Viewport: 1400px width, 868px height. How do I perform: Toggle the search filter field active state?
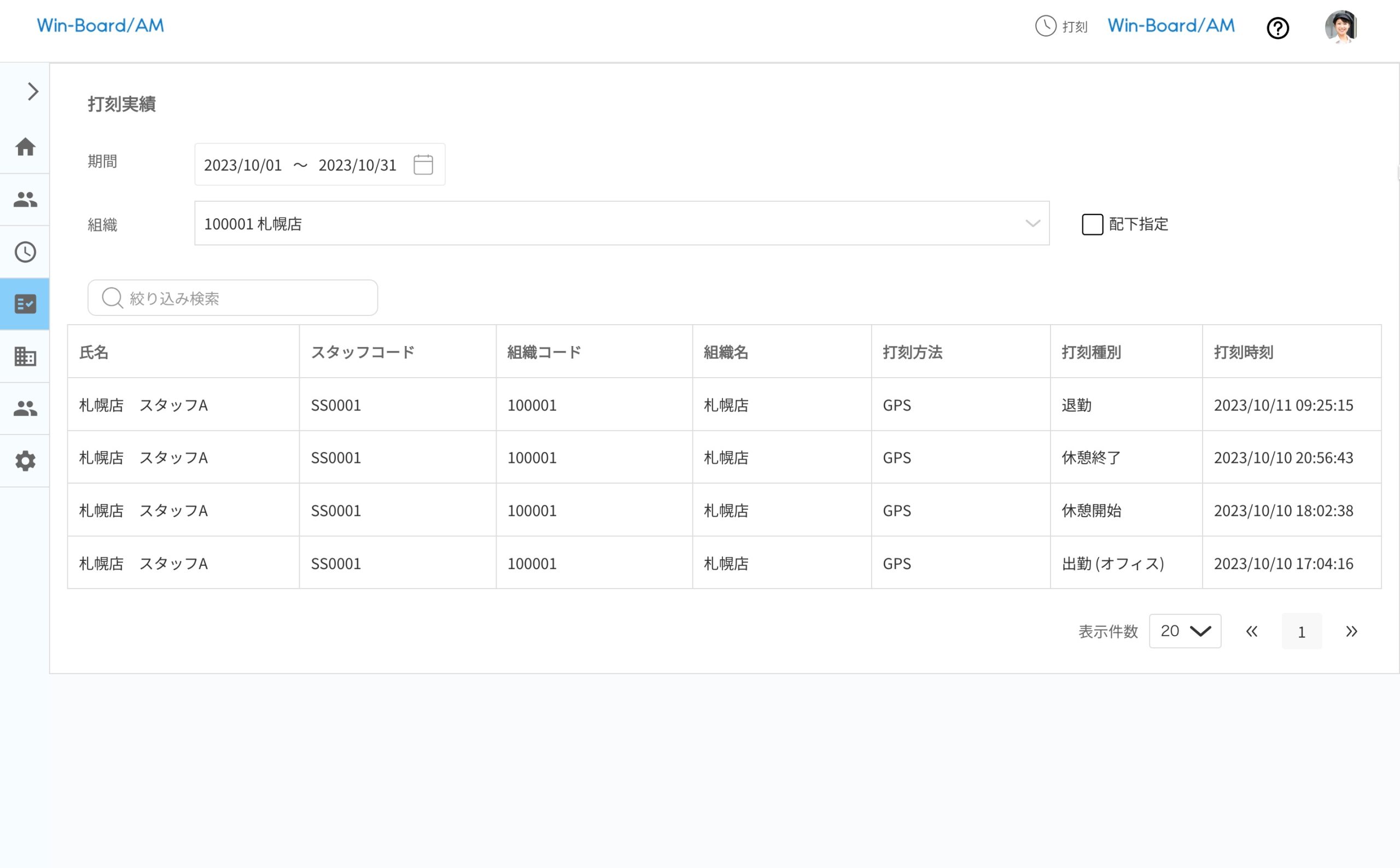tap(232, 297)
